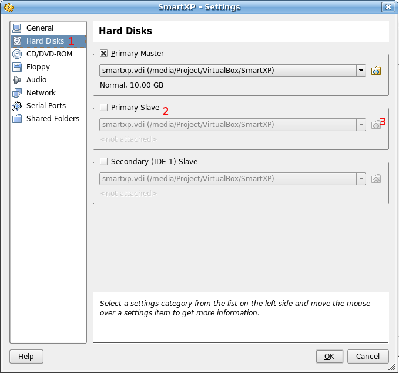Select the Hard Disks settings category

click(48, 41)
